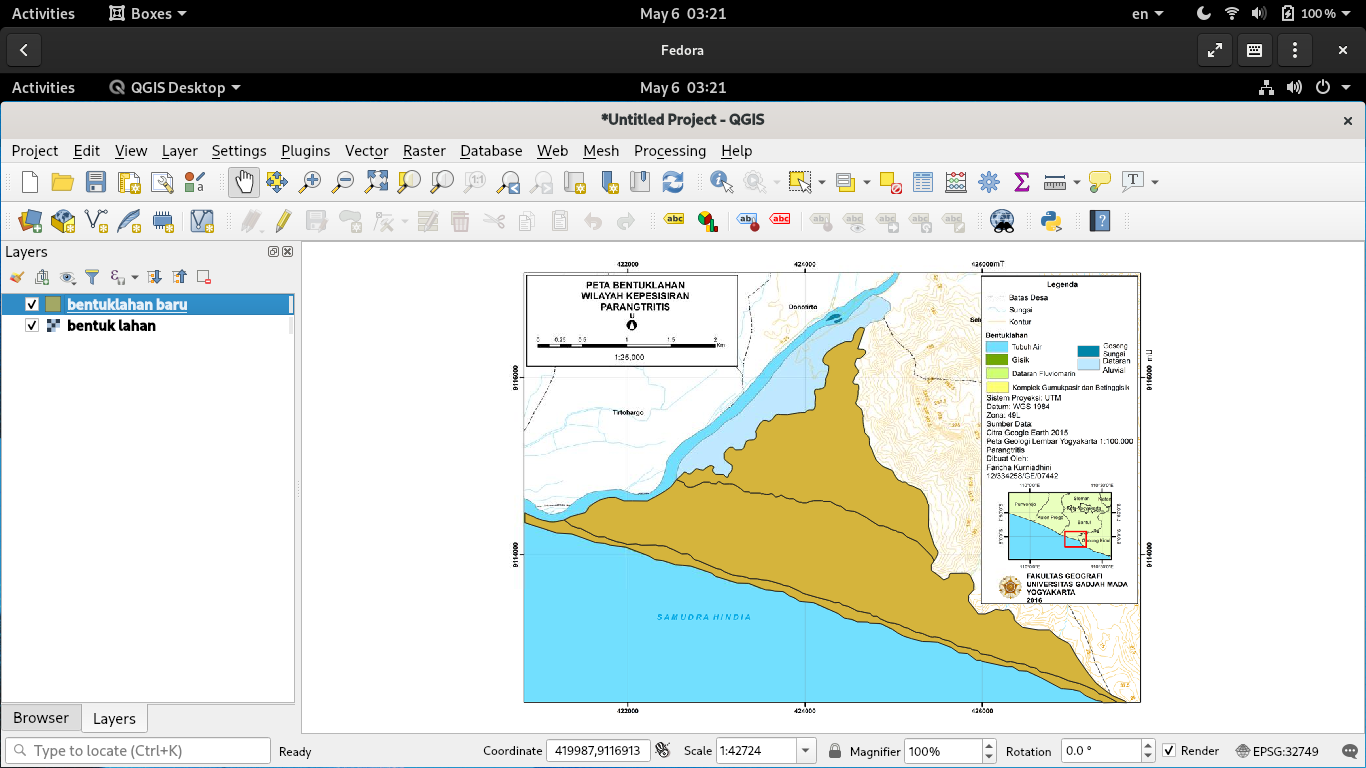
Task: Open the Scale dropdown
Action: [x=805, y=750]
